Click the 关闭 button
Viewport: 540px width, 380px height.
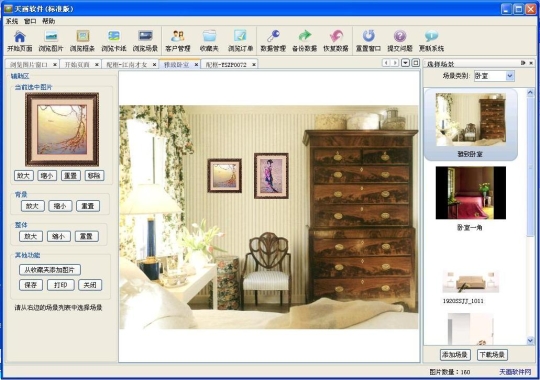(90, 285)
